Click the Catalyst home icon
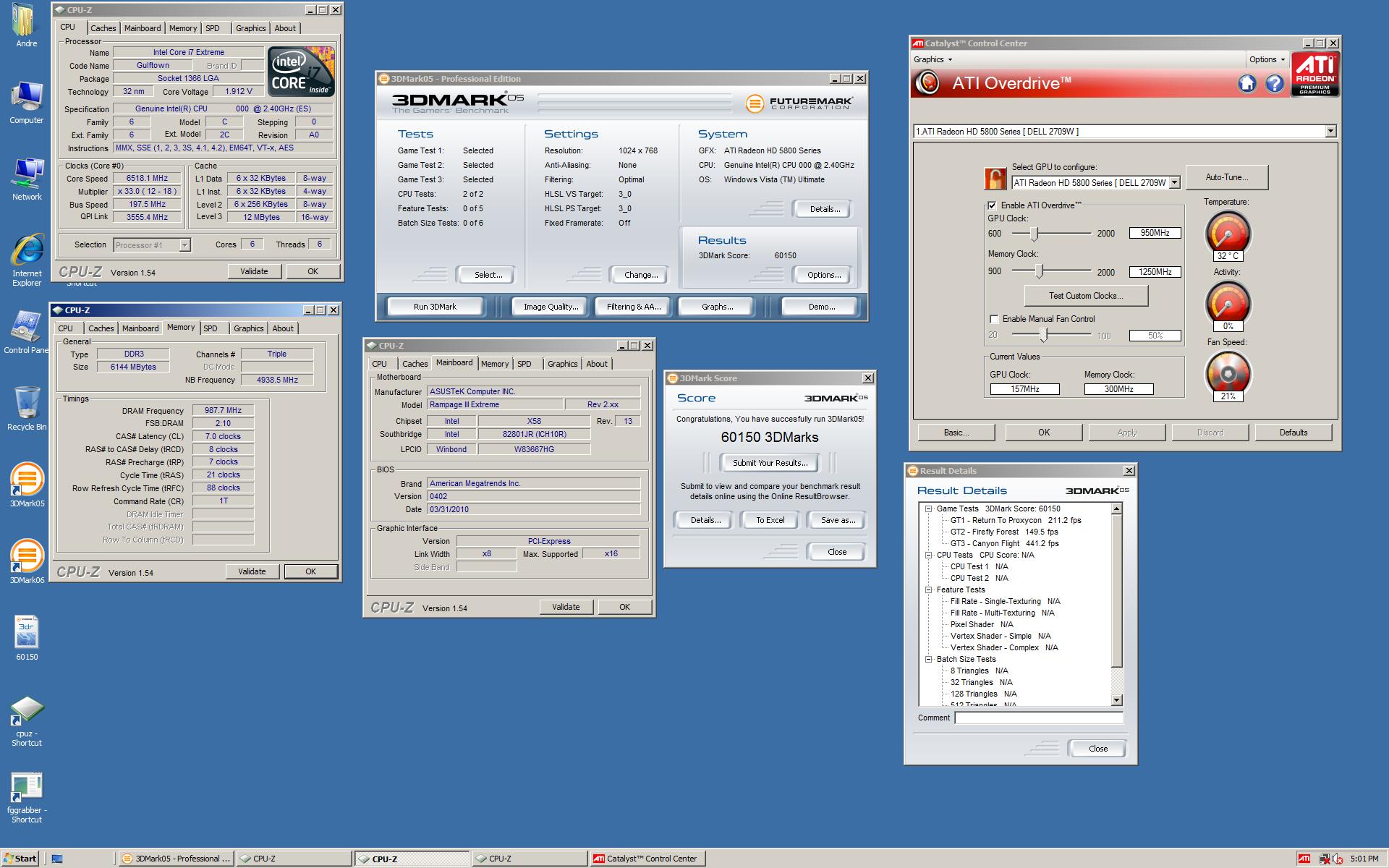Screen dimensions: 1389x868 (1246, 84)
